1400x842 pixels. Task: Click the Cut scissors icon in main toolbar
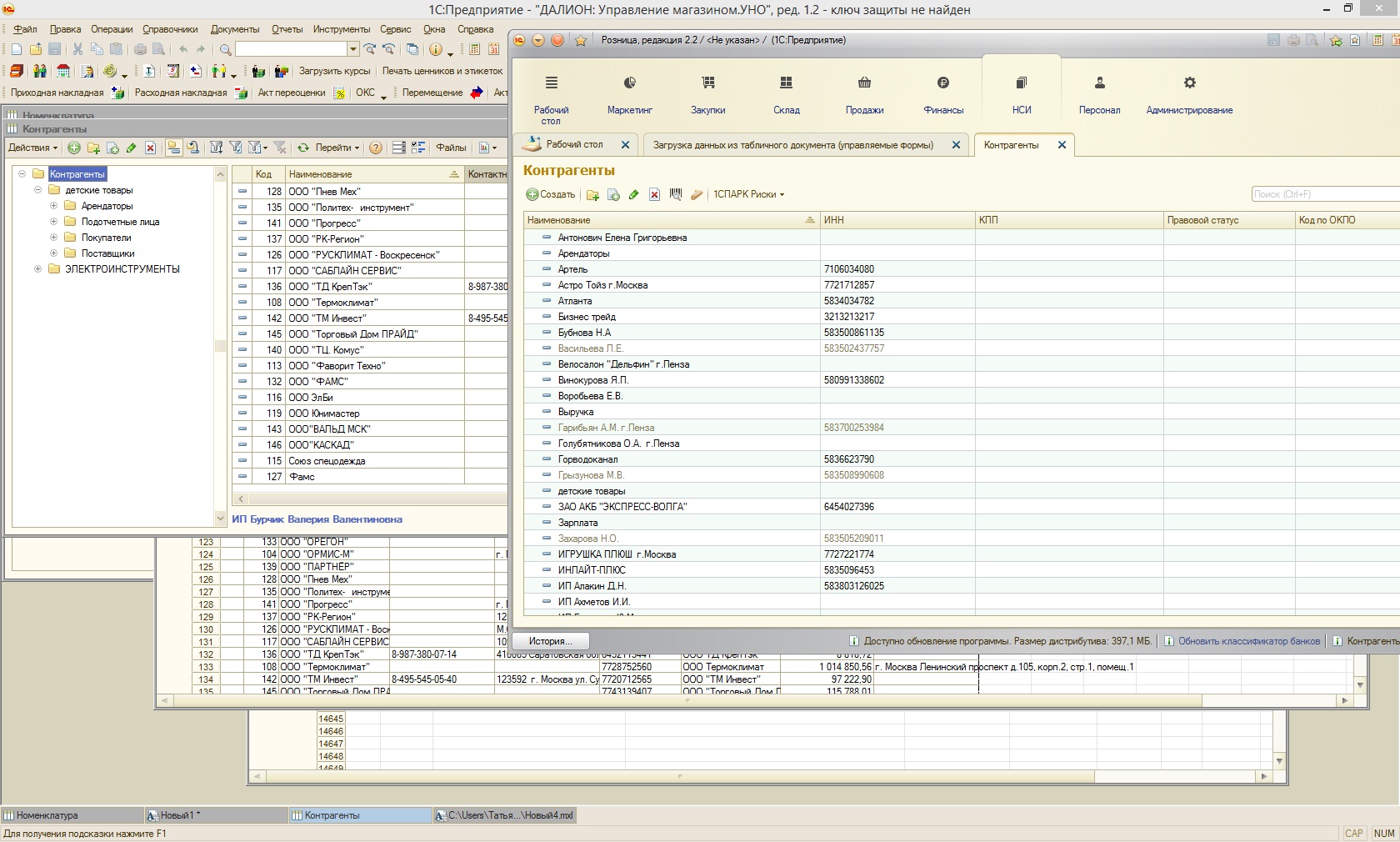point(77,49)
